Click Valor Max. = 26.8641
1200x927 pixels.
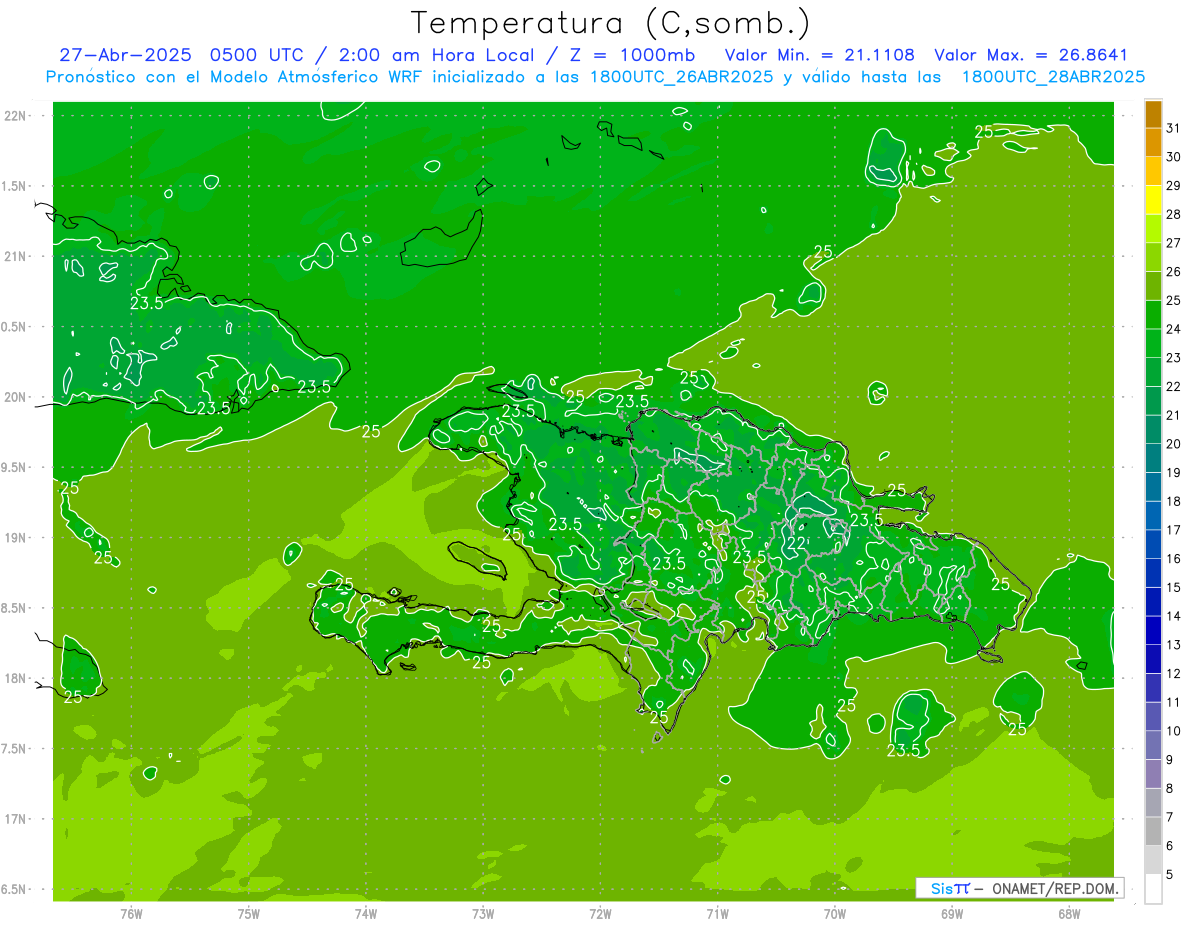tap(1030, 55)
